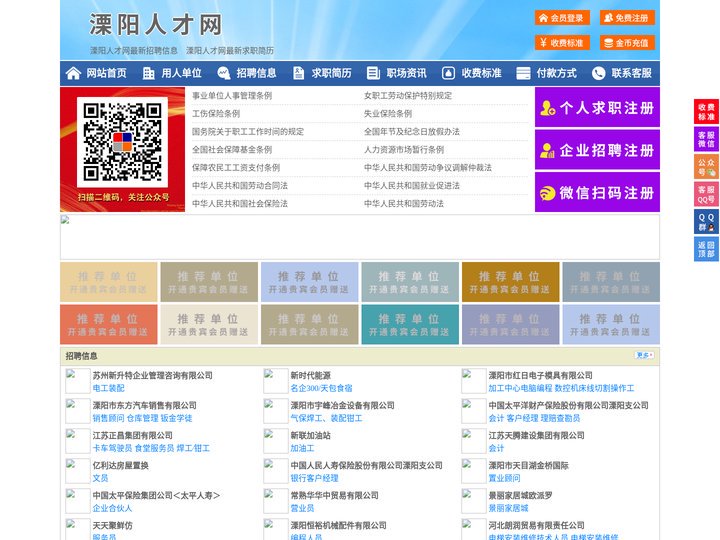Click the home icon beside 网站首页
The width and height of the screenshot is (720, 540).
[73, 73]
